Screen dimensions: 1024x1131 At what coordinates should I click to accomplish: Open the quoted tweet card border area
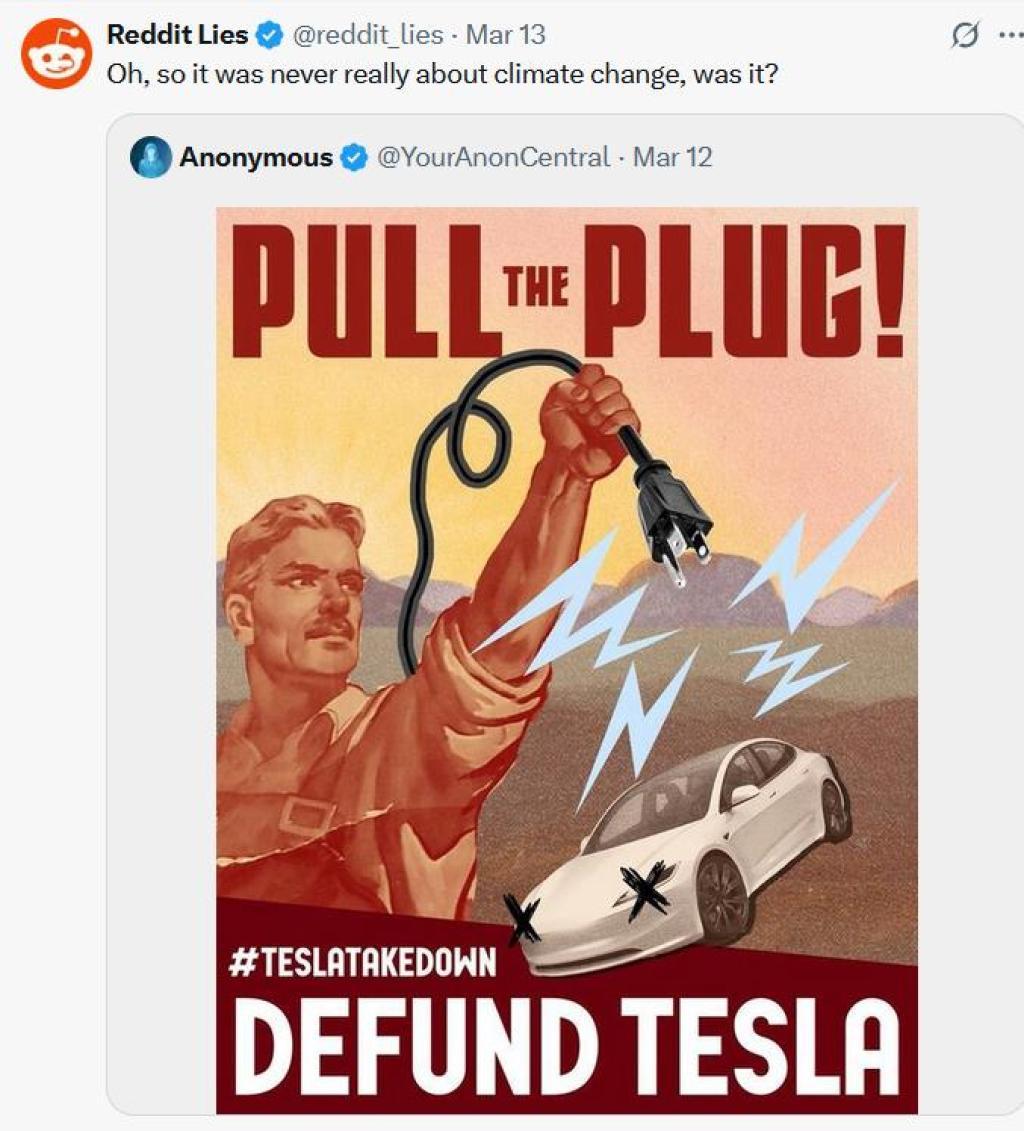[x=567, y=613]
